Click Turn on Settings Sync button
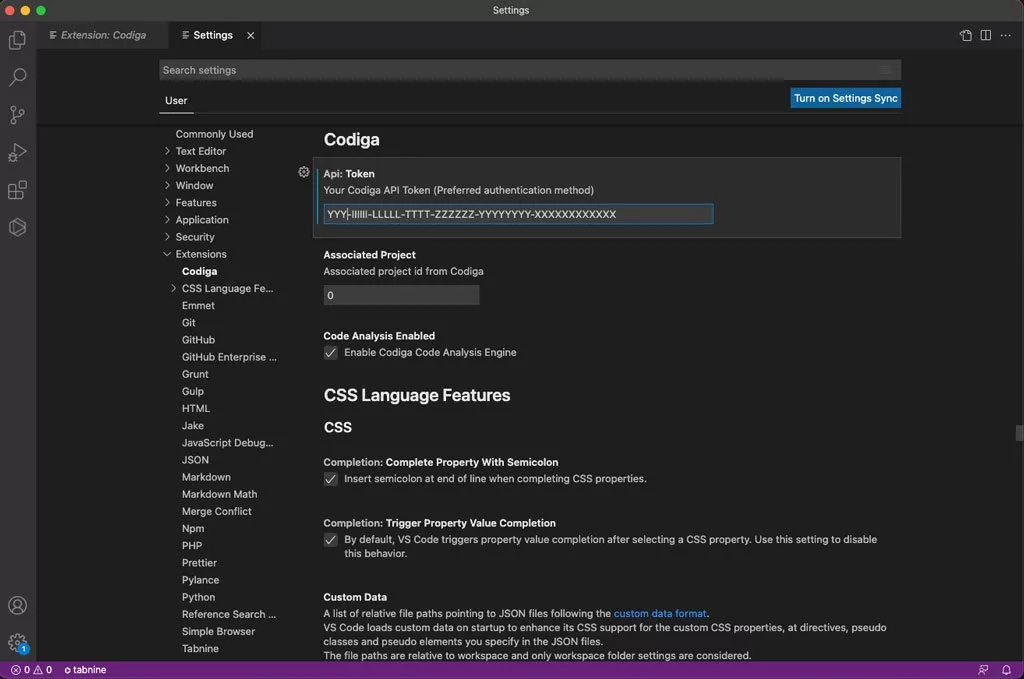 click(x=845, y=98)
